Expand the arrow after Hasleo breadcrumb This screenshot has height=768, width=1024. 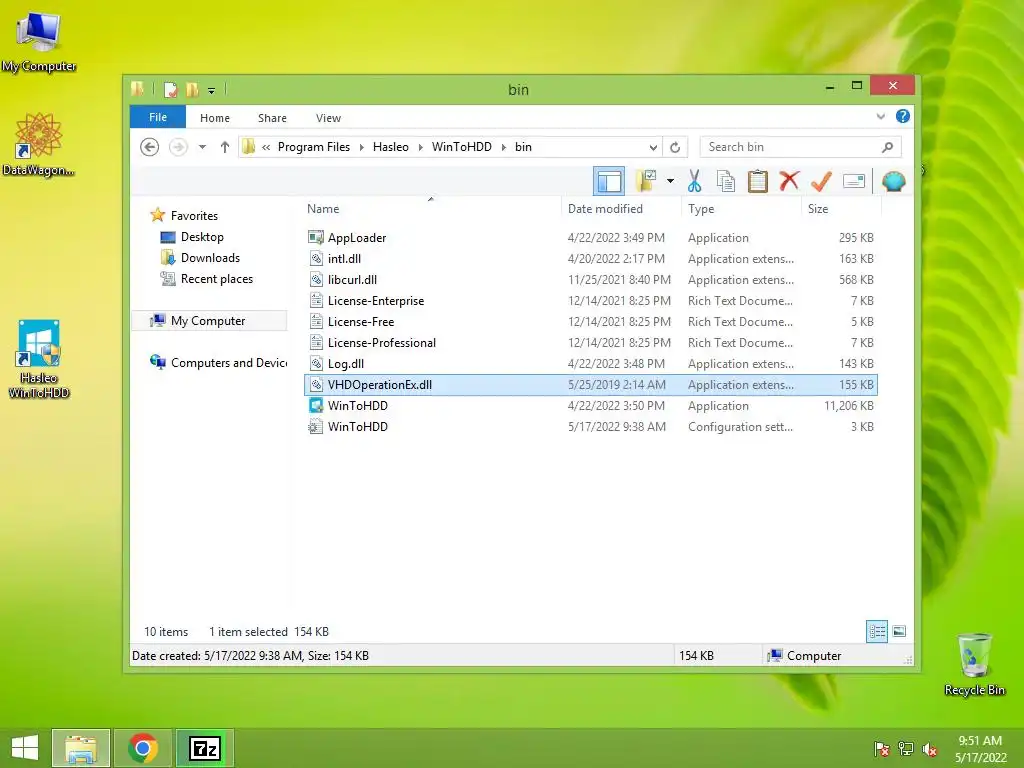pyautogui.click(x=421, y=147)
